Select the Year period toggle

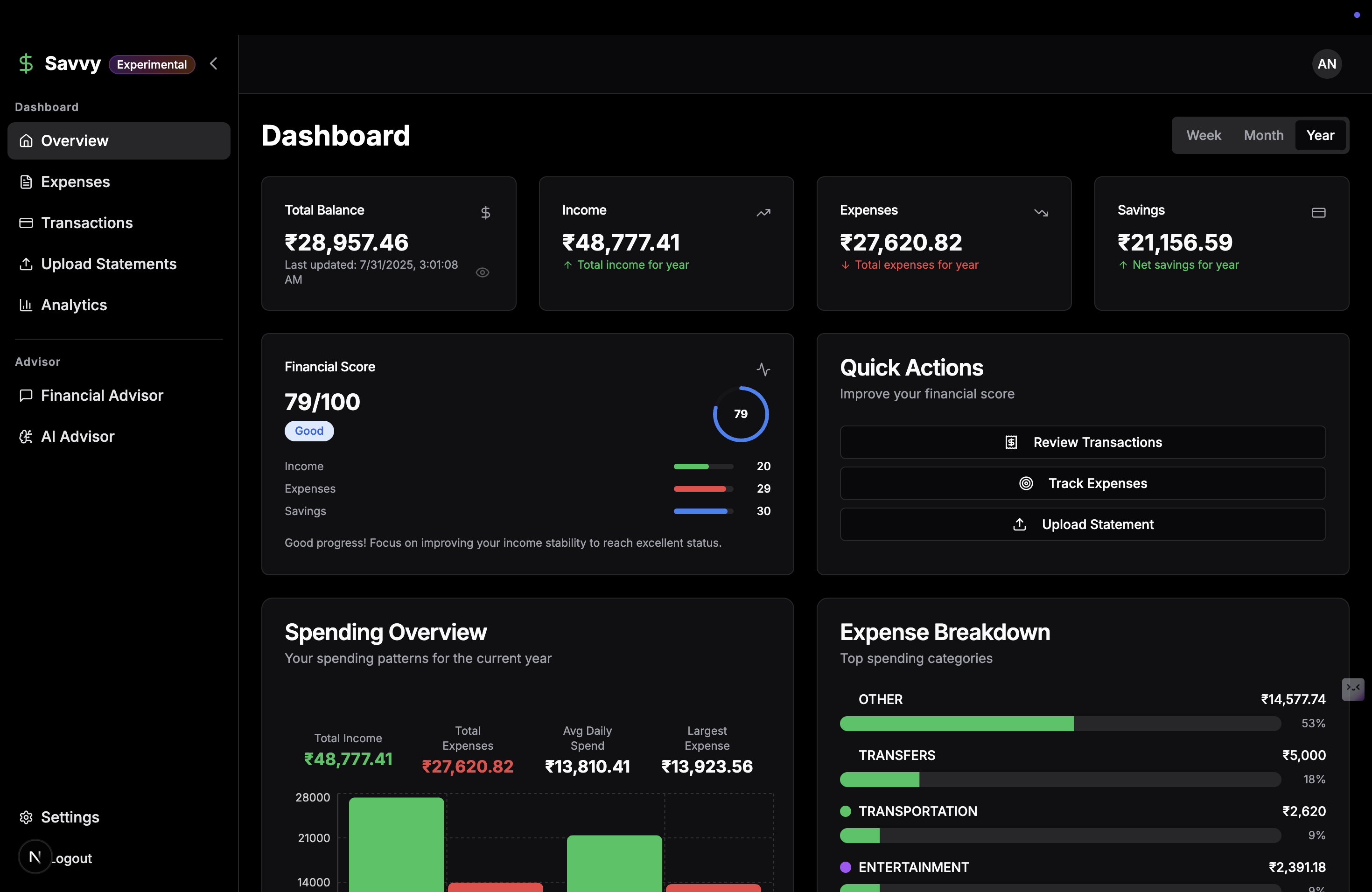pos(1320,135)
